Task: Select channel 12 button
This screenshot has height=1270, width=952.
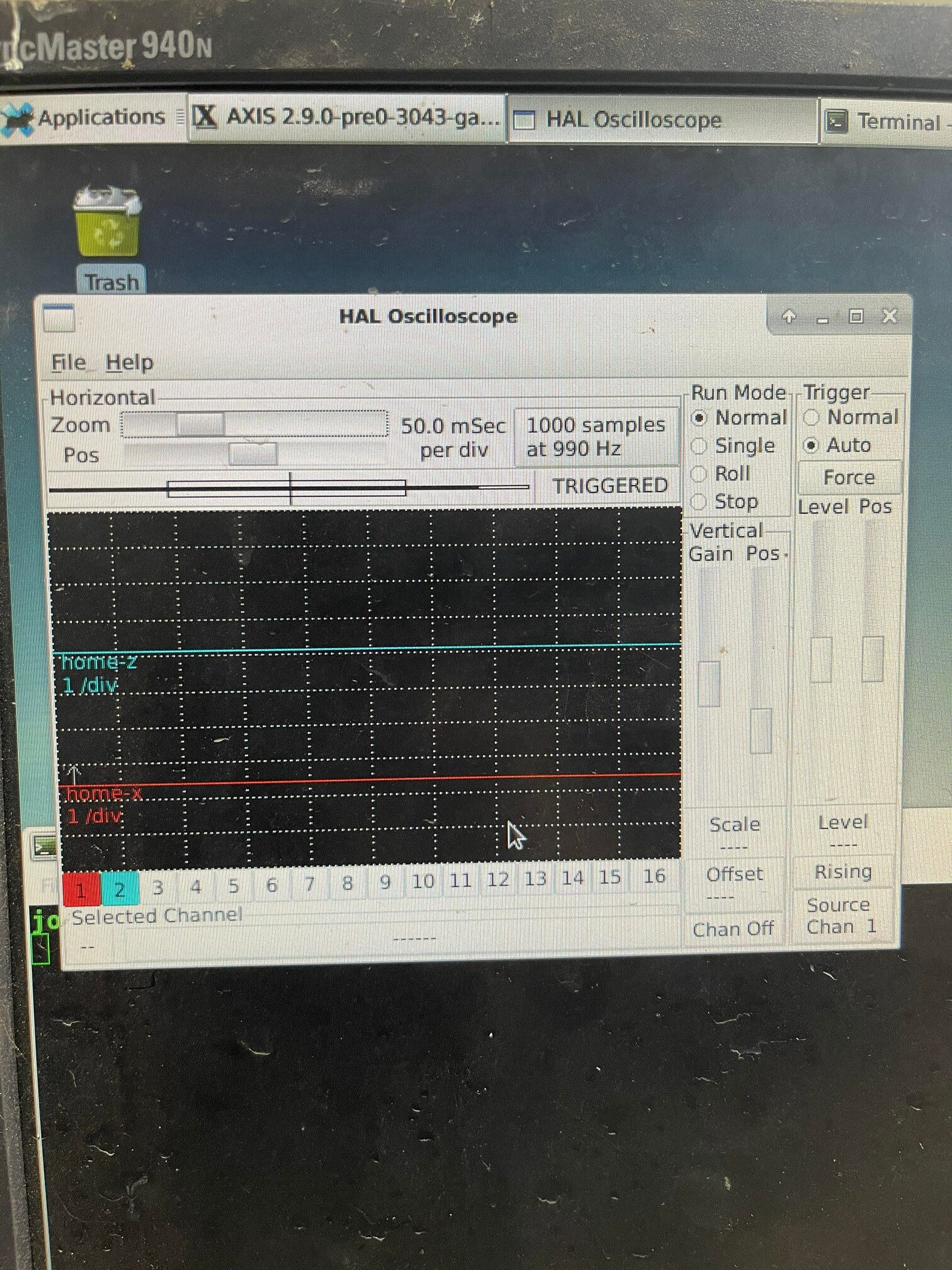Action: coord(498,879)
